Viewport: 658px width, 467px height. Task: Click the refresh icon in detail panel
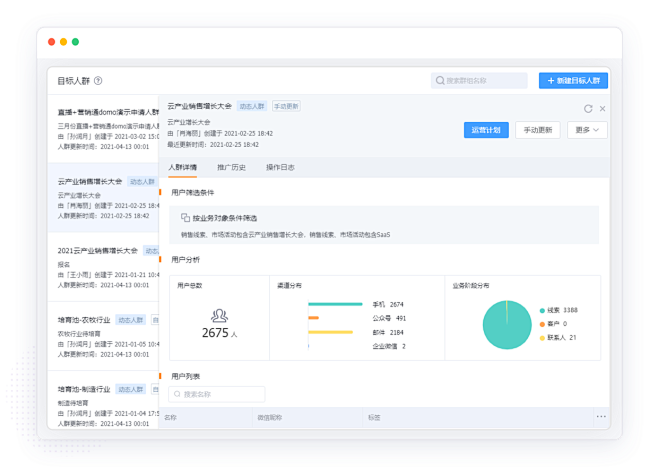click(588, 108)
